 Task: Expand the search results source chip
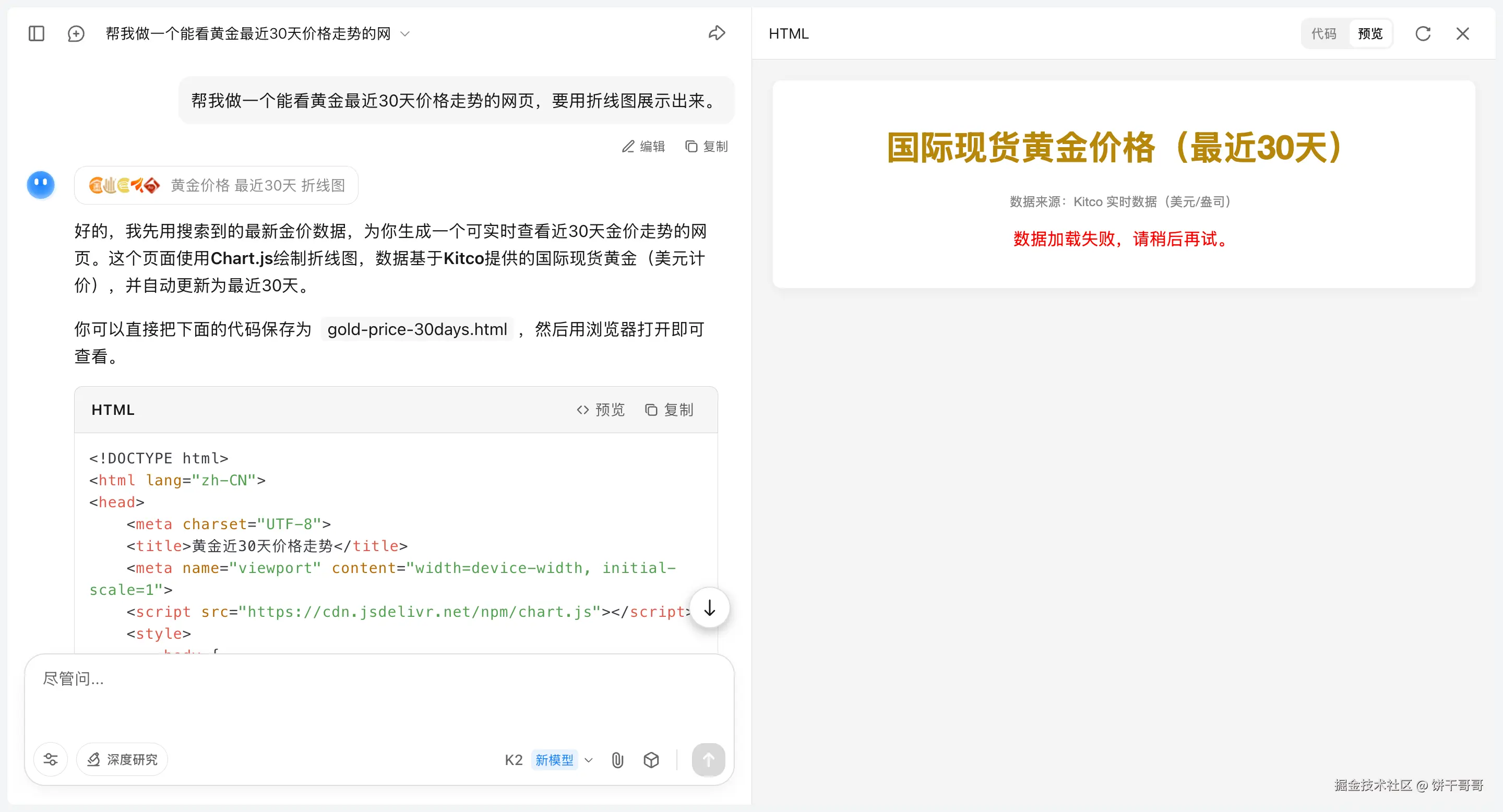(x=216, y=185)
